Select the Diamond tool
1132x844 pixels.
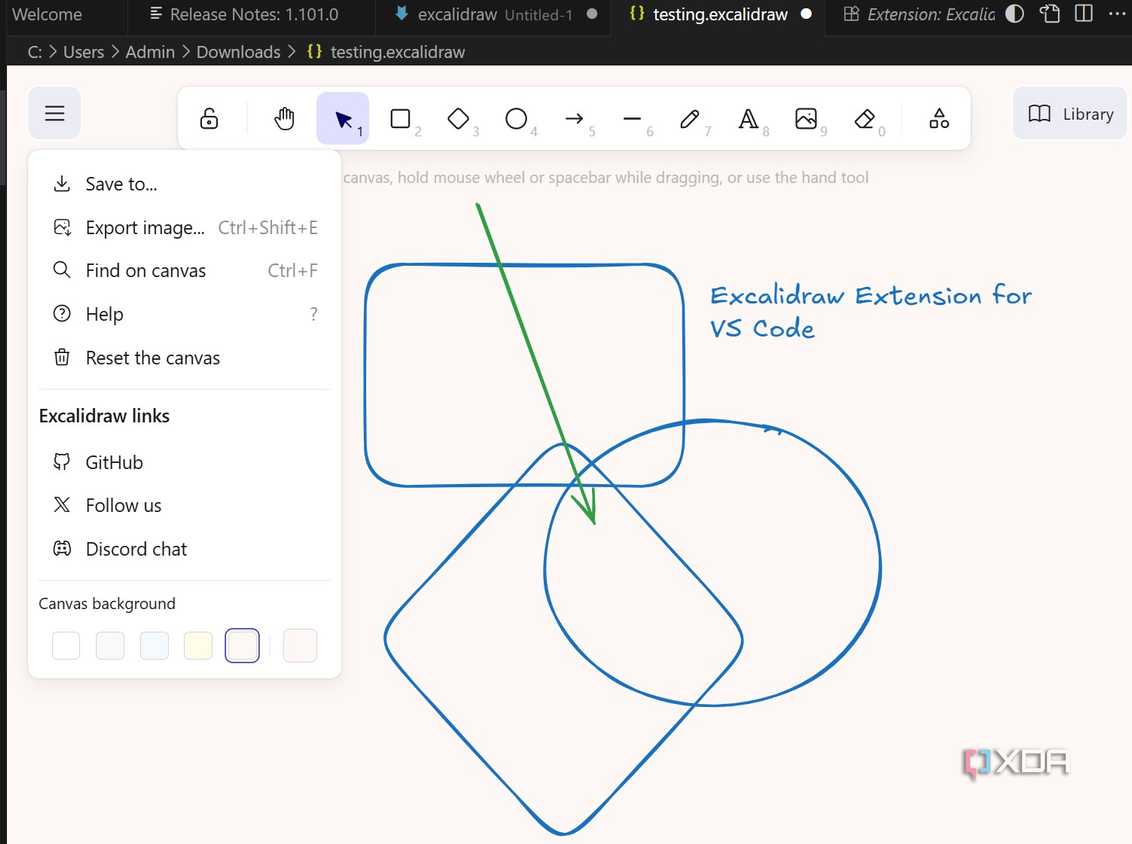458,118
